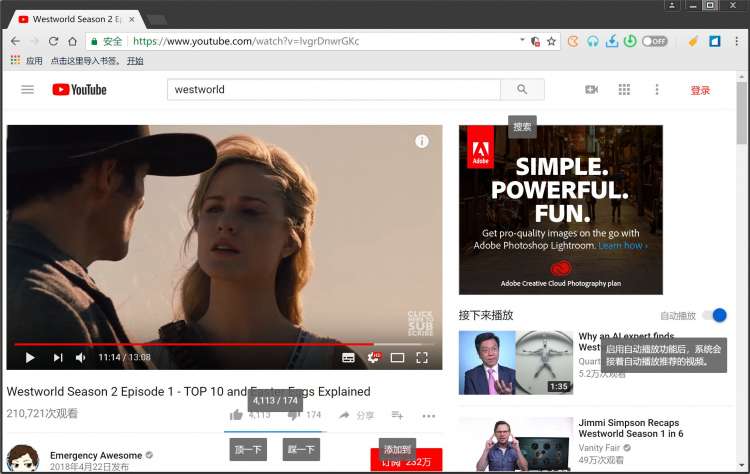
Task: Open the AI expert video thumbnail
Action: (x=516, y=363)
